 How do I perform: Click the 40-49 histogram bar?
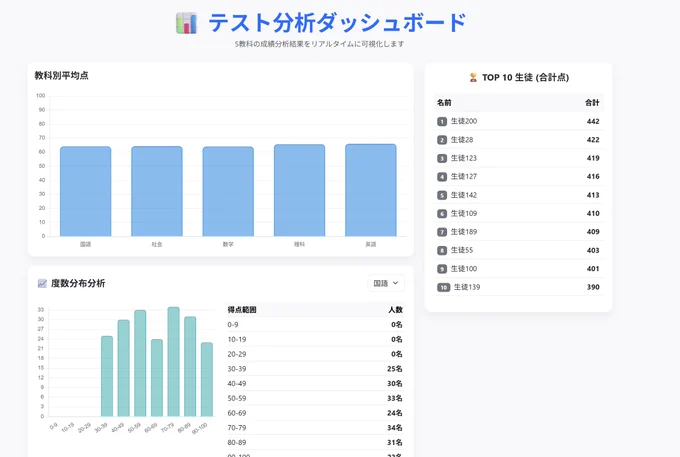point(124,368)
